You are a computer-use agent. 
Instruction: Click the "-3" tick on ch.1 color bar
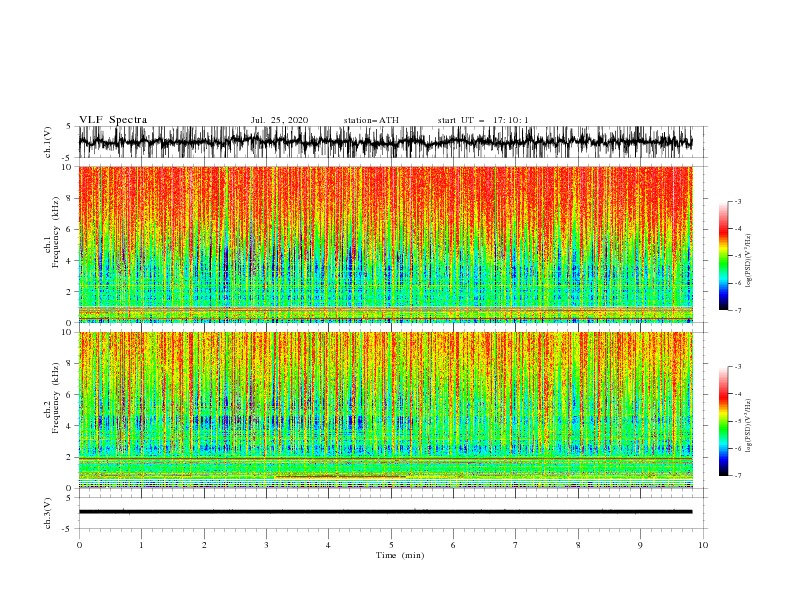coord(738,201)
